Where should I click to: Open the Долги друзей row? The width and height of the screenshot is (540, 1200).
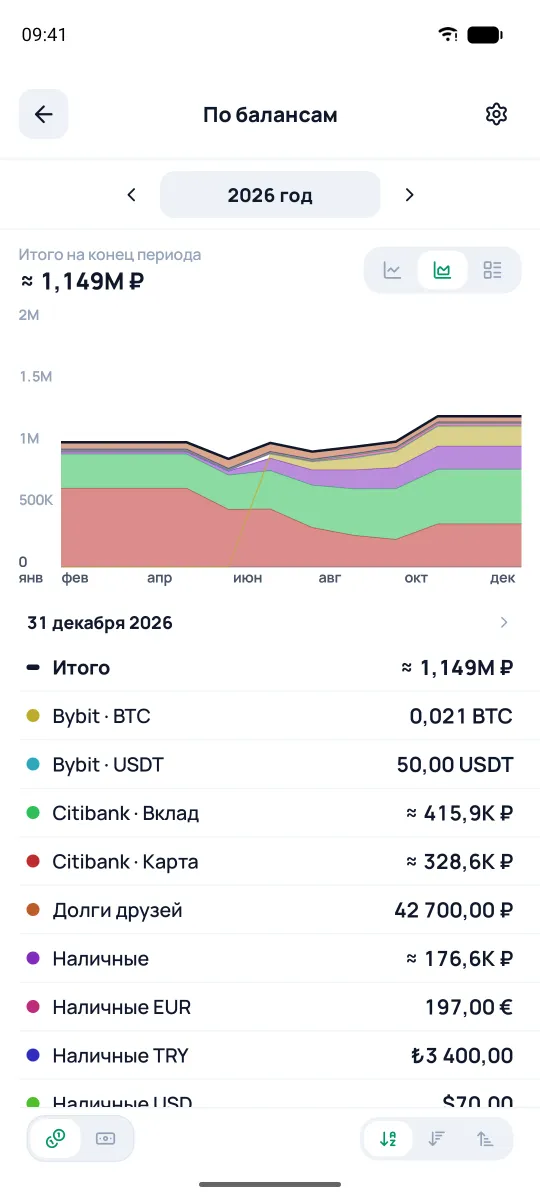pos(270,910)
